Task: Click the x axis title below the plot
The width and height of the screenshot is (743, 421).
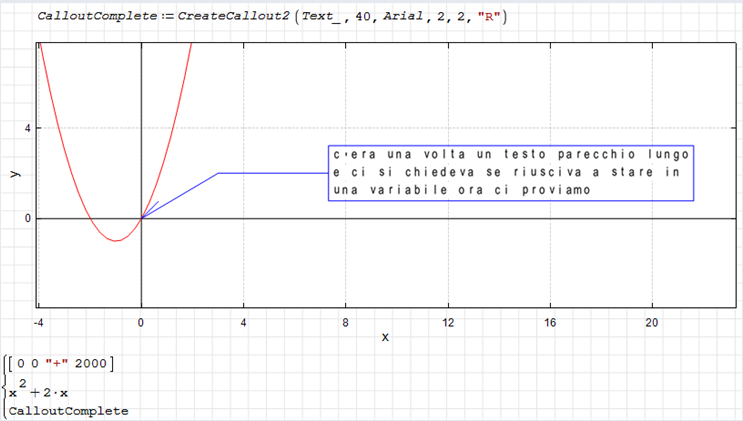Action: tap(385, 337)
